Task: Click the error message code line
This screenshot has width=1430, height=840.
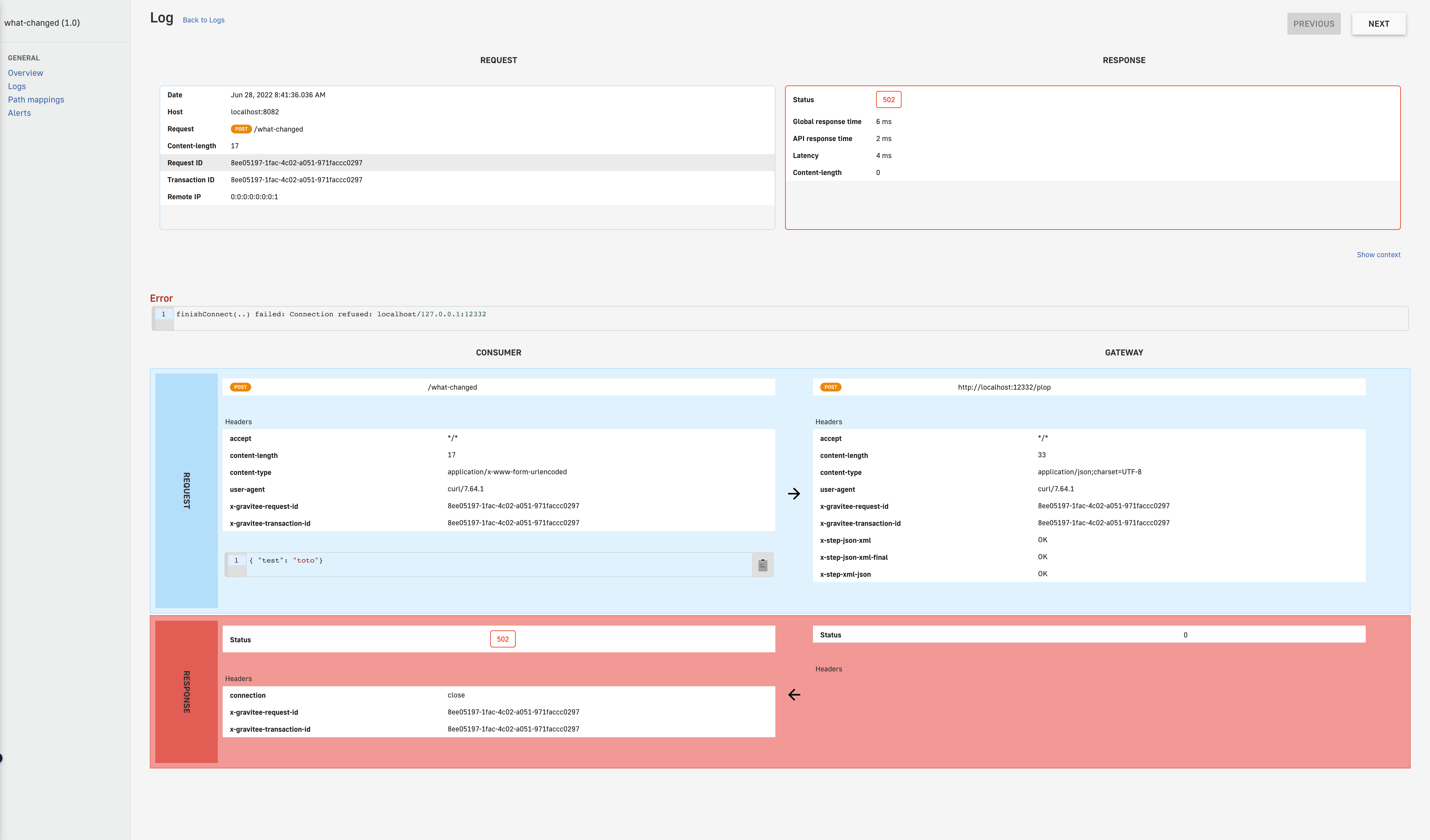Action: click(x=331, y=314)
